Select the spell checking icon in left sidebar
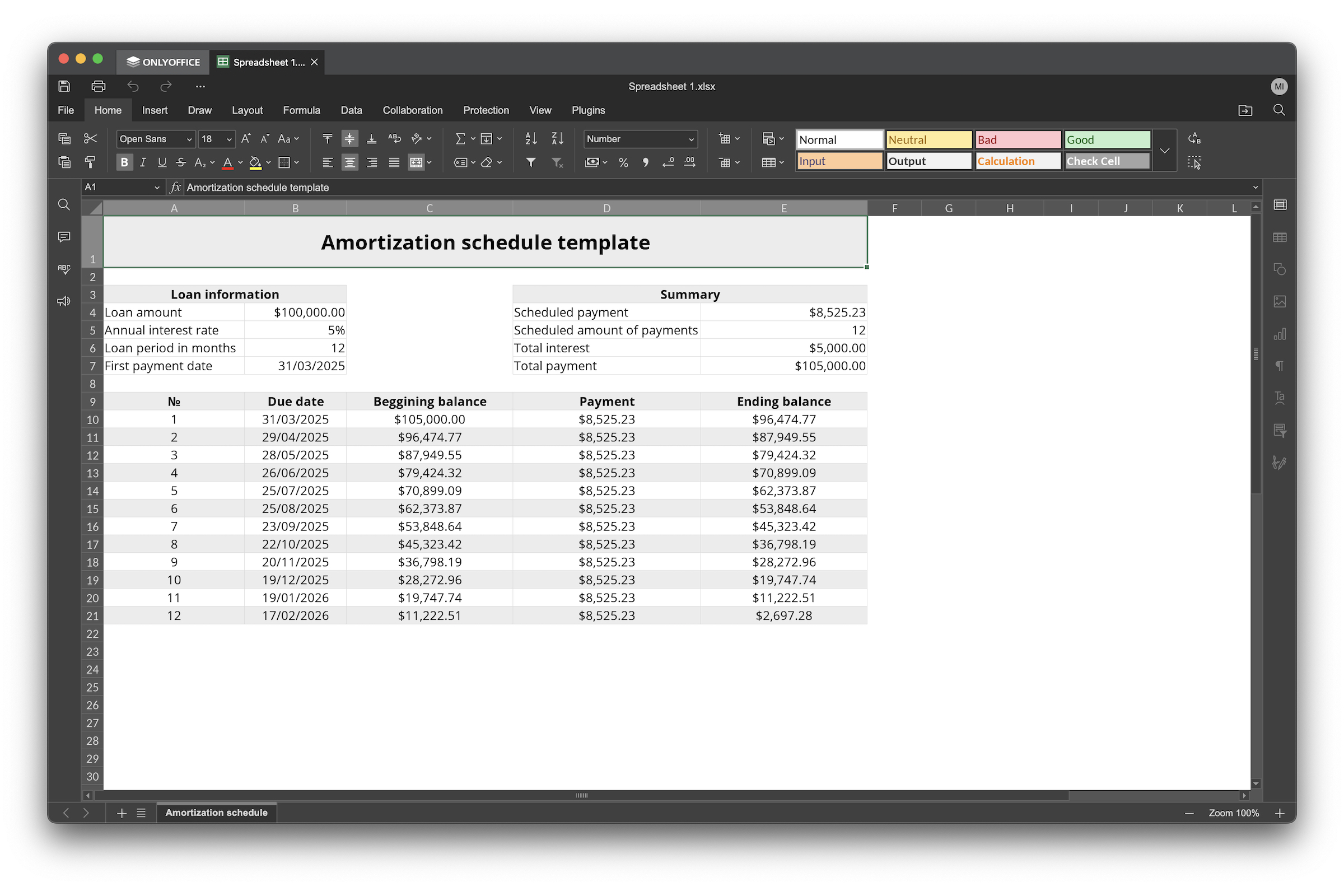 [x=63, y=269]
